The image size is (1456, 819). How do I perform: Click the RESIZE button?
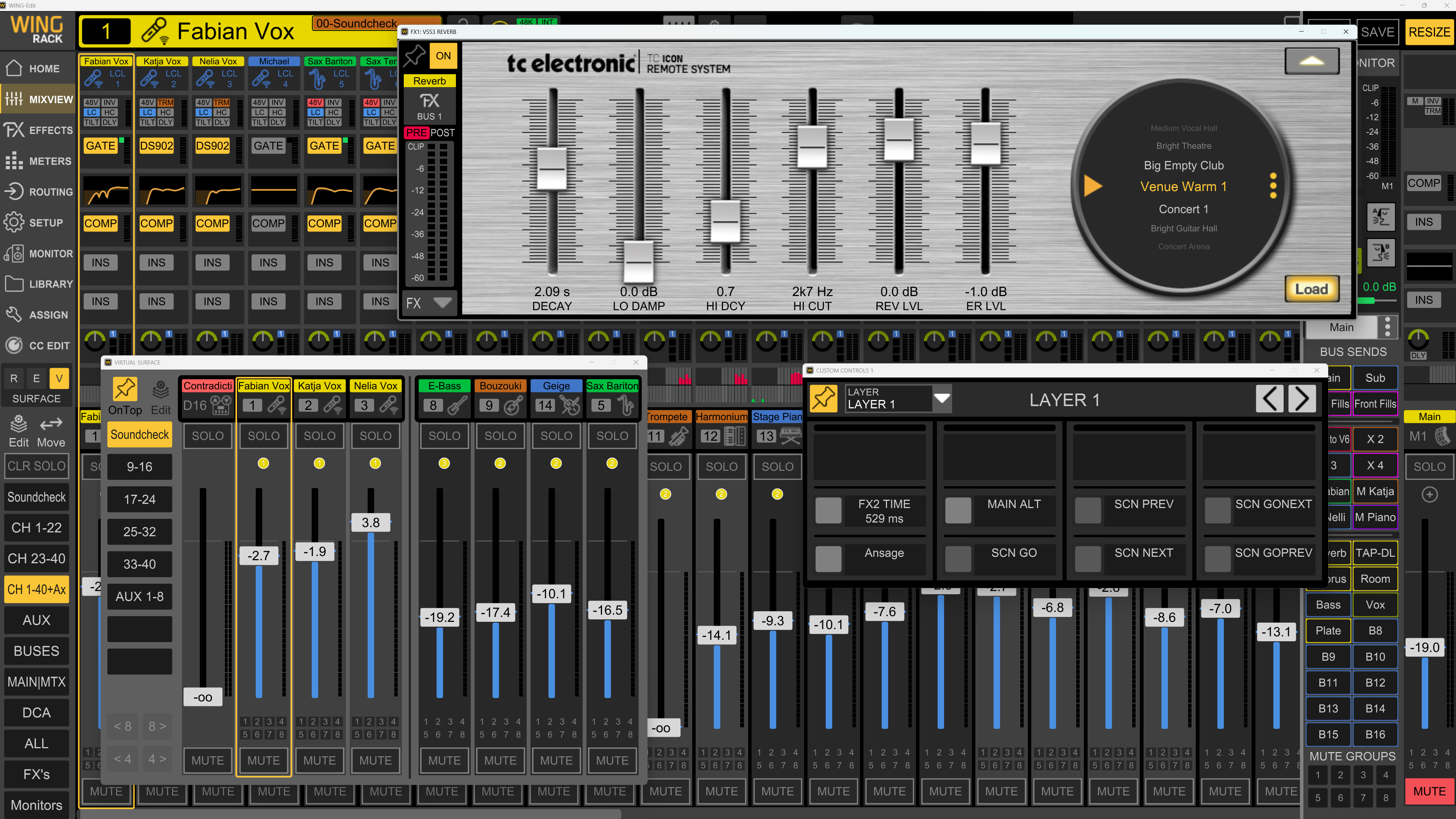click(x=1429, y=32)
